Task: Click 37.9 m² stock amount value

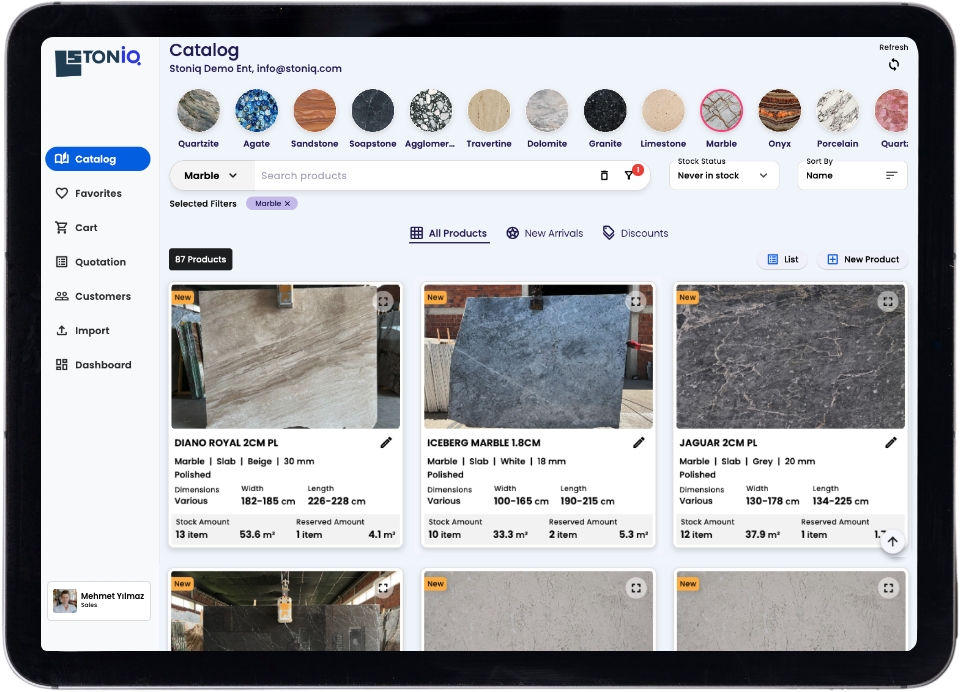Action: [x=762, y=535]
